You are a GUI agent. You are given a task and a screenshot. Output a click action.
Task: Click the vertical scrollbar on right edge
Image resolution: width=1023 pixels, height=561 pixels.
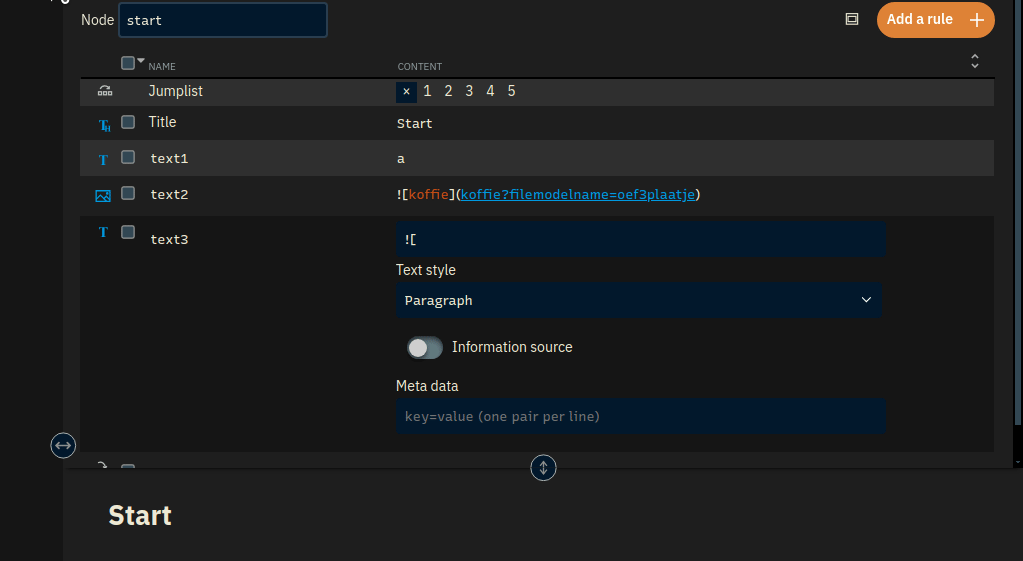click(1018, 212)
